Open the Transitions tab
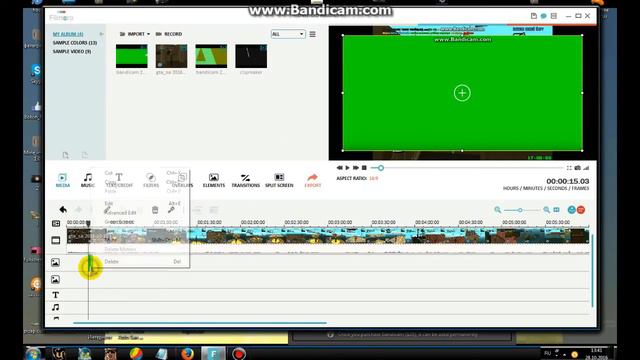The width and height of the screenshot is (640, 360). 245,180
